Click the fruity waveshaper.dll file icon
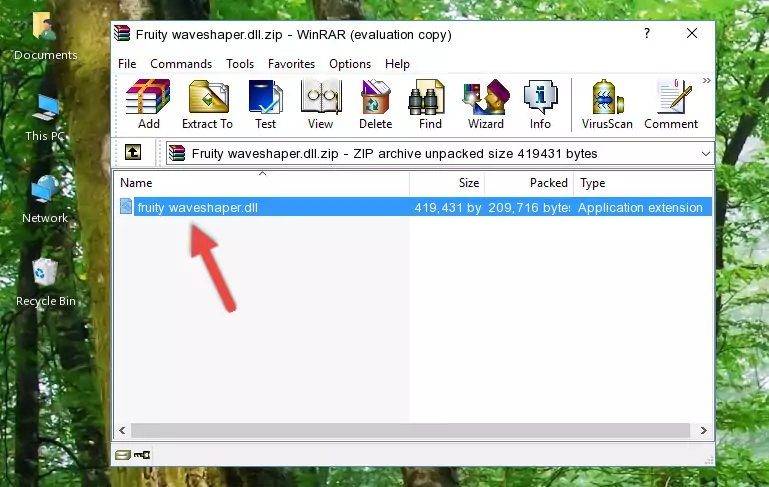Screen dimensions: 769x487 click(x=126, y=206)
